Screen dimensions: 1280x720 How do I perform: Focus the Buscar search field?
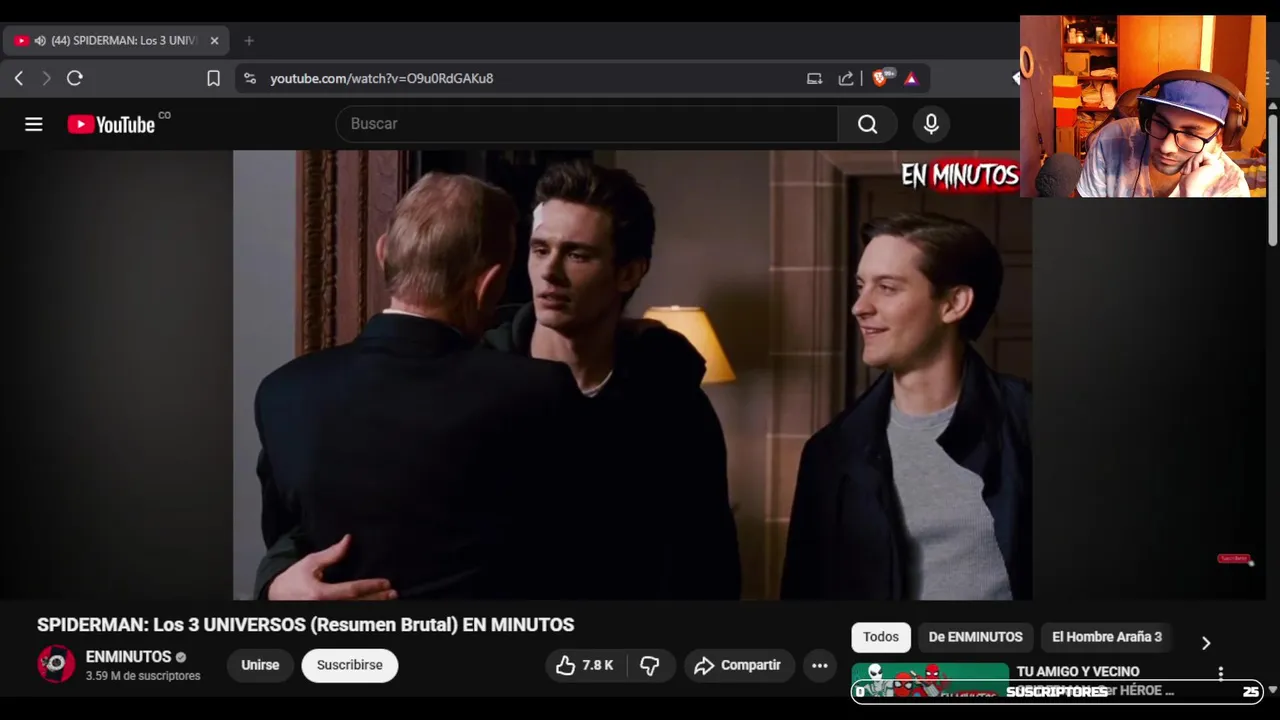587,124
